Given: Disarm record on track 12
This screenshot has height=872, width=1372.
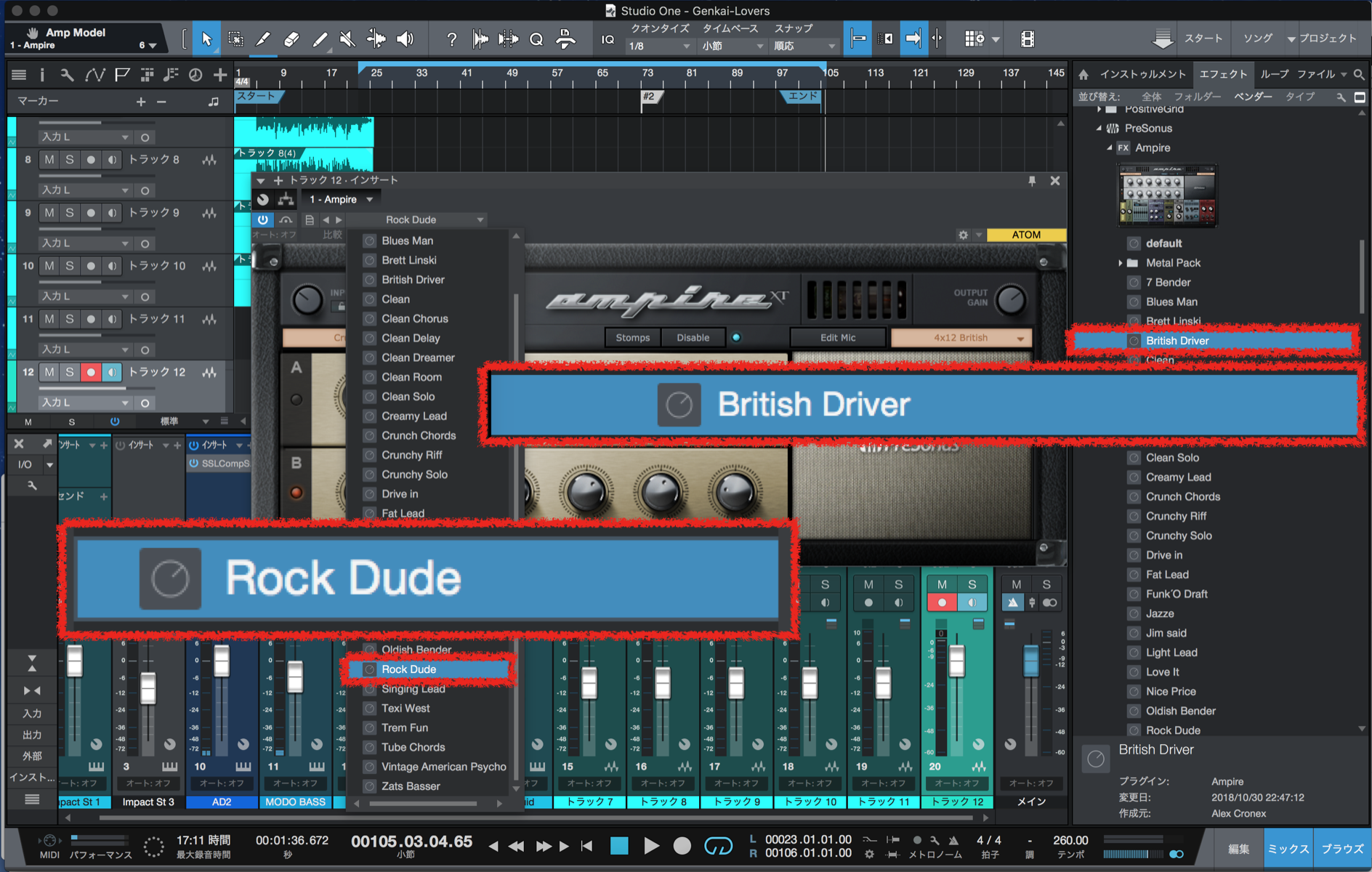Looking at the screenshot, I should [91, 371].
